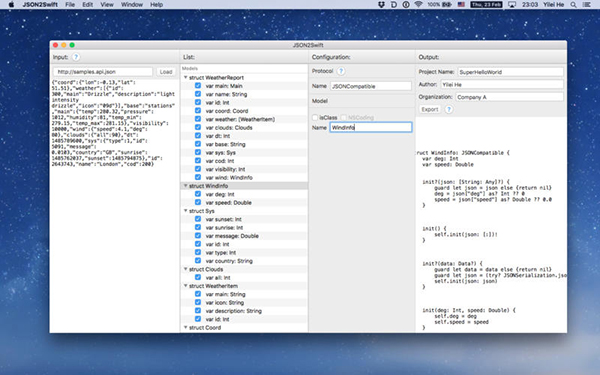Toggle var wind: WindInfo checkbox
The width and height of the screenshot is (600, 375).
point(198,177)
